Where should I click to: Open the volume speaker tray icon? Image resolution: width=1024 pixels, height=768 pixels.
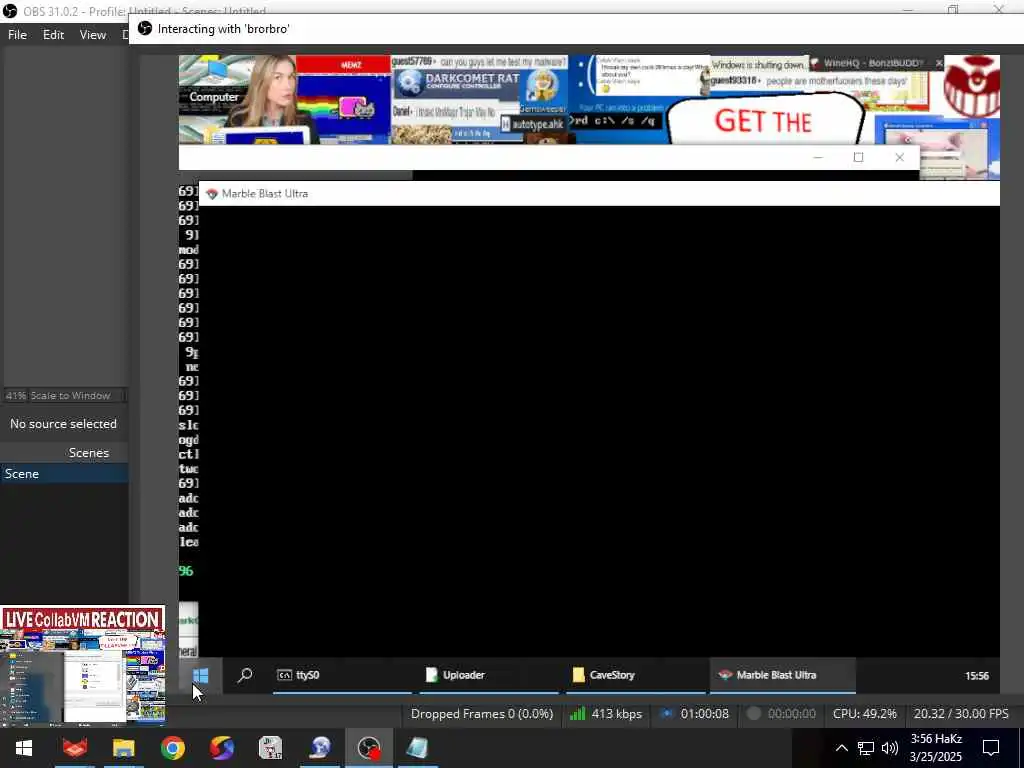coord(889,748)
